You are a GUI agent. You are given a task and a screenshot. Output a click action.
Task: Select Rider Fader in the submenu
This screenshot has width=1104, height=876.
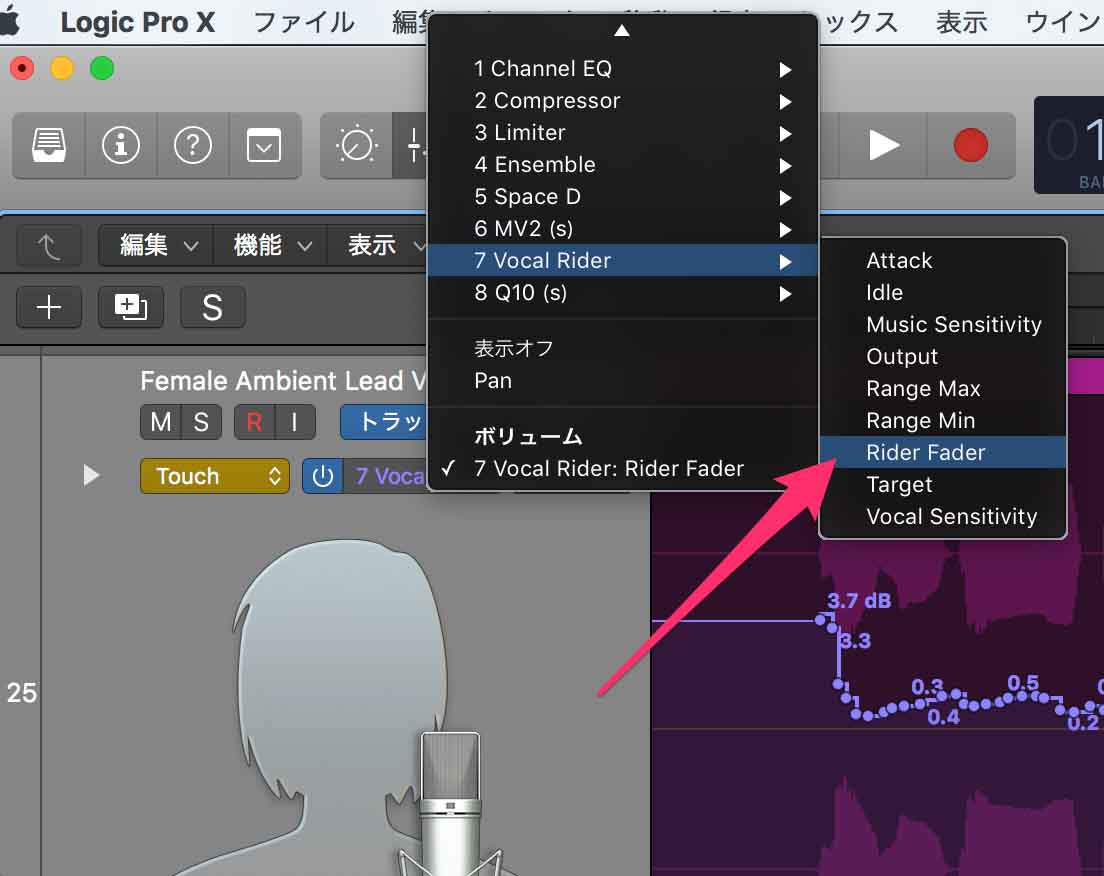click(943, 453)
